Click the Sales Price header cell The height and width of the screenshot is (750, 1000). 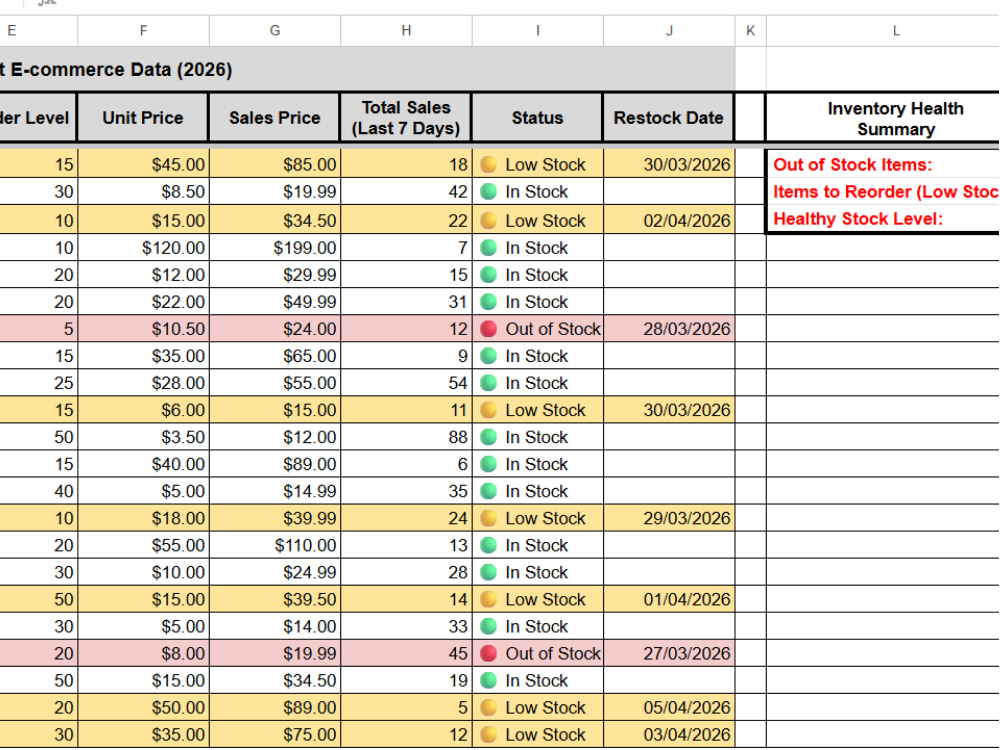(x=275, y=117)
